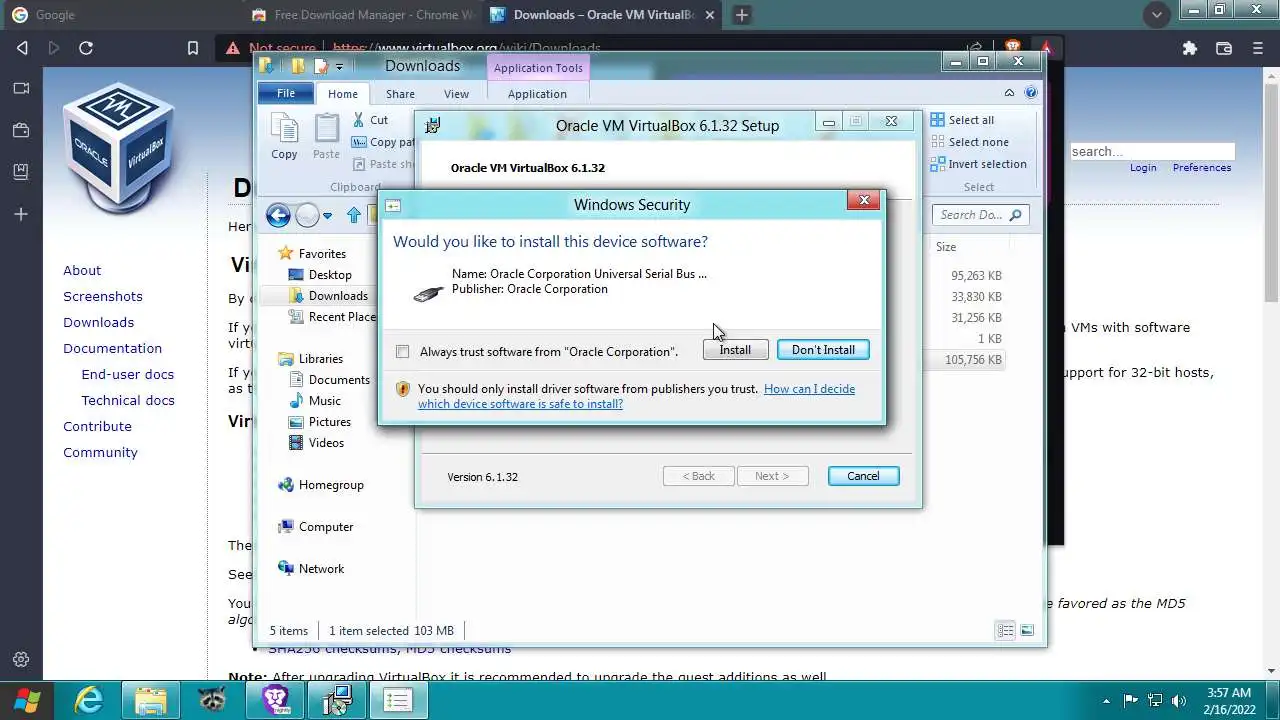Screen dimensions: 1280x720
Task: Tick 'Always trust software from Oracle Corporation' checkbox
Action: pyautogui.click(x=402, y=351)
